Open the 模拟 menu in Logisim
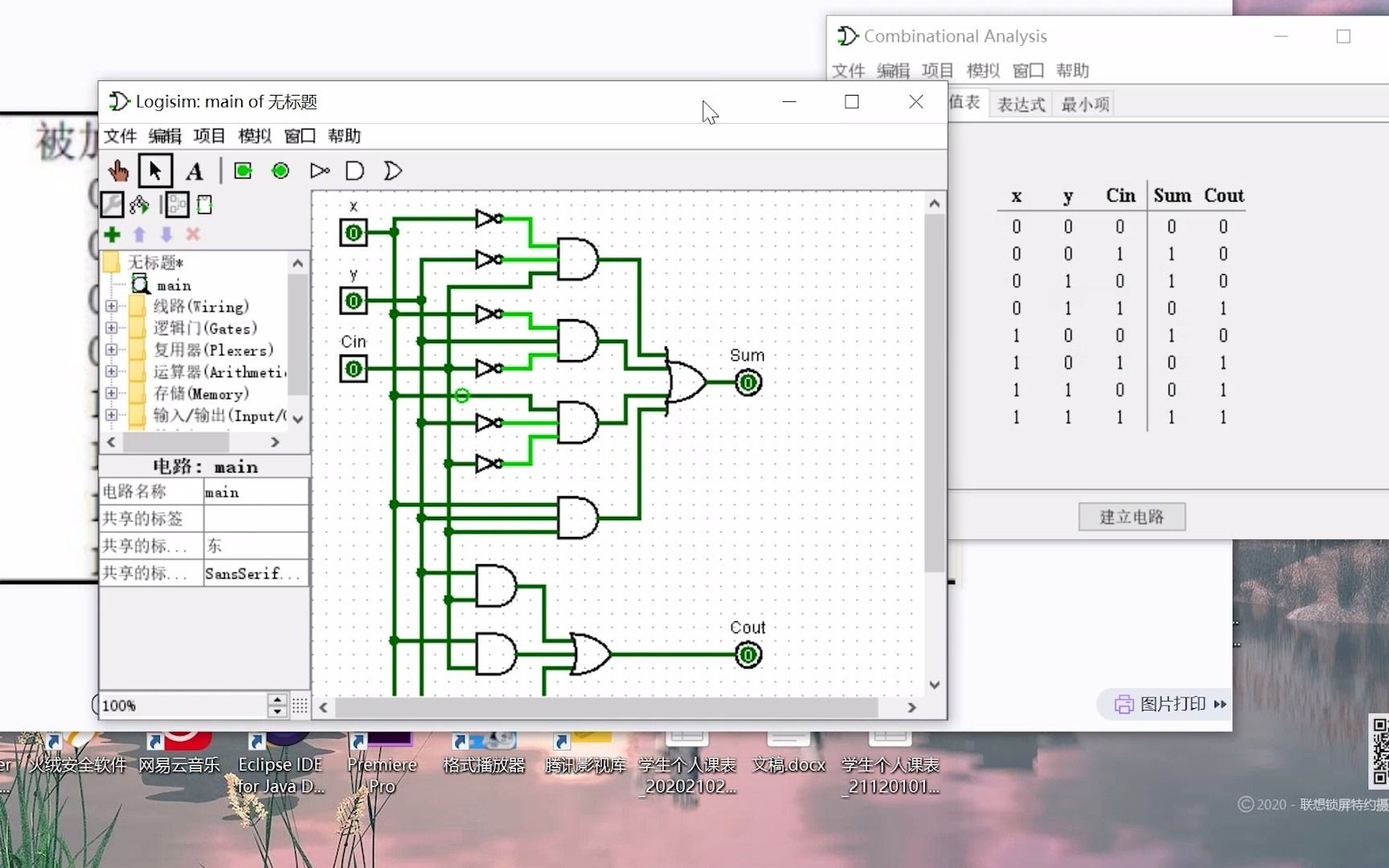Screen dimensions: 1389x868 (254, 136)
